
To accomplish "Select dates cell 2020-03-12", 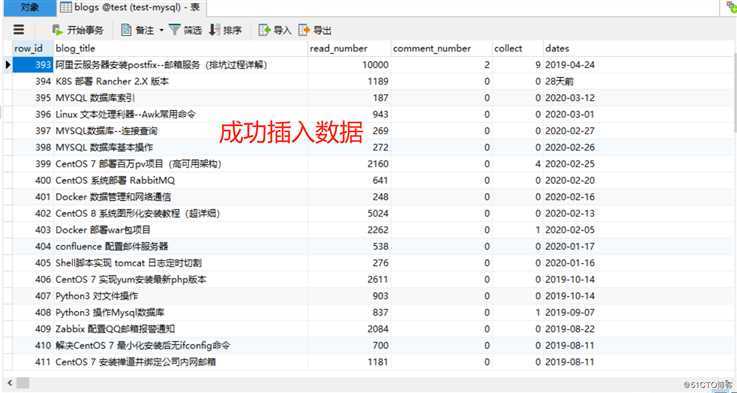I will [571, 98].
